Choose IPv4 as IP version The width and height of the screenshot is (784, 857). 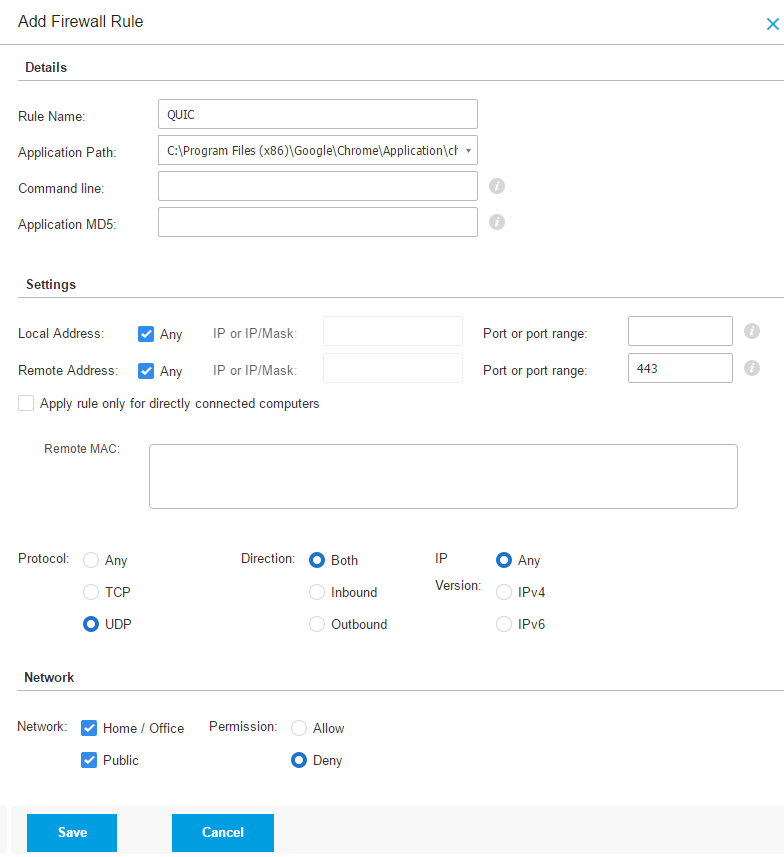pos(504,592)
